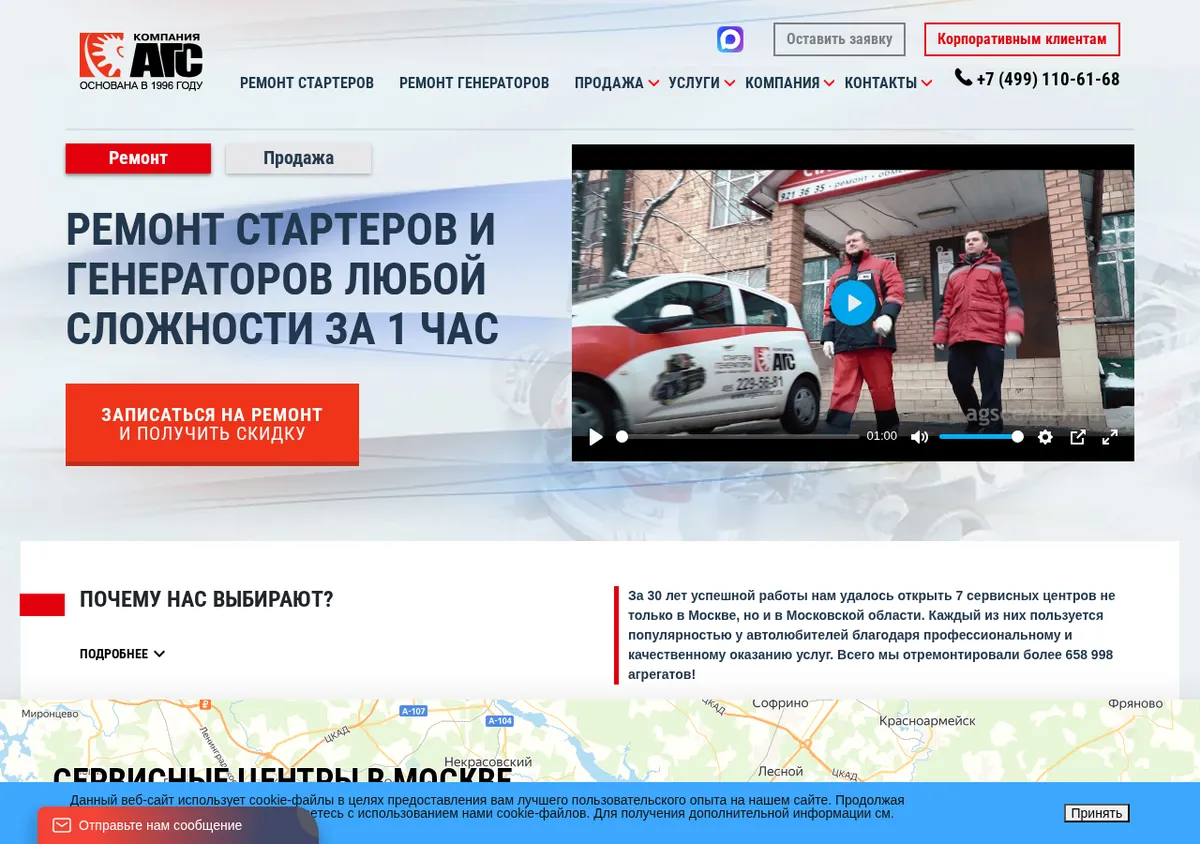Switch to the Ремонт toggle
Image resolution: width=1200 pixels, height=844 pixels.
(138, 158)
